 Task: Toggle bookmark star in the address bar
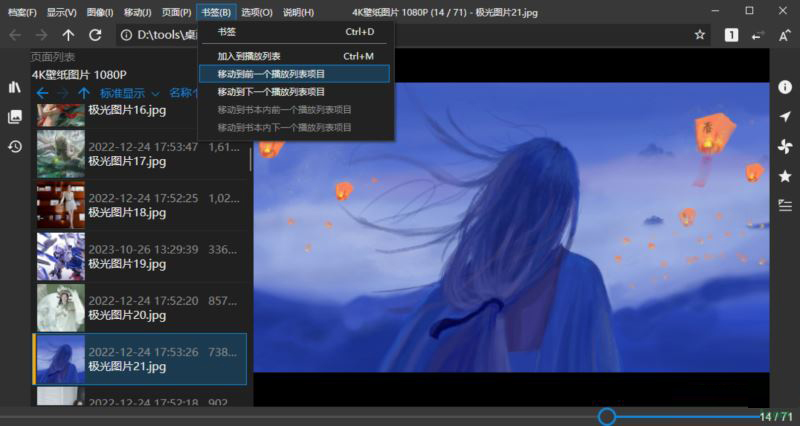click(x=699, y=35)
